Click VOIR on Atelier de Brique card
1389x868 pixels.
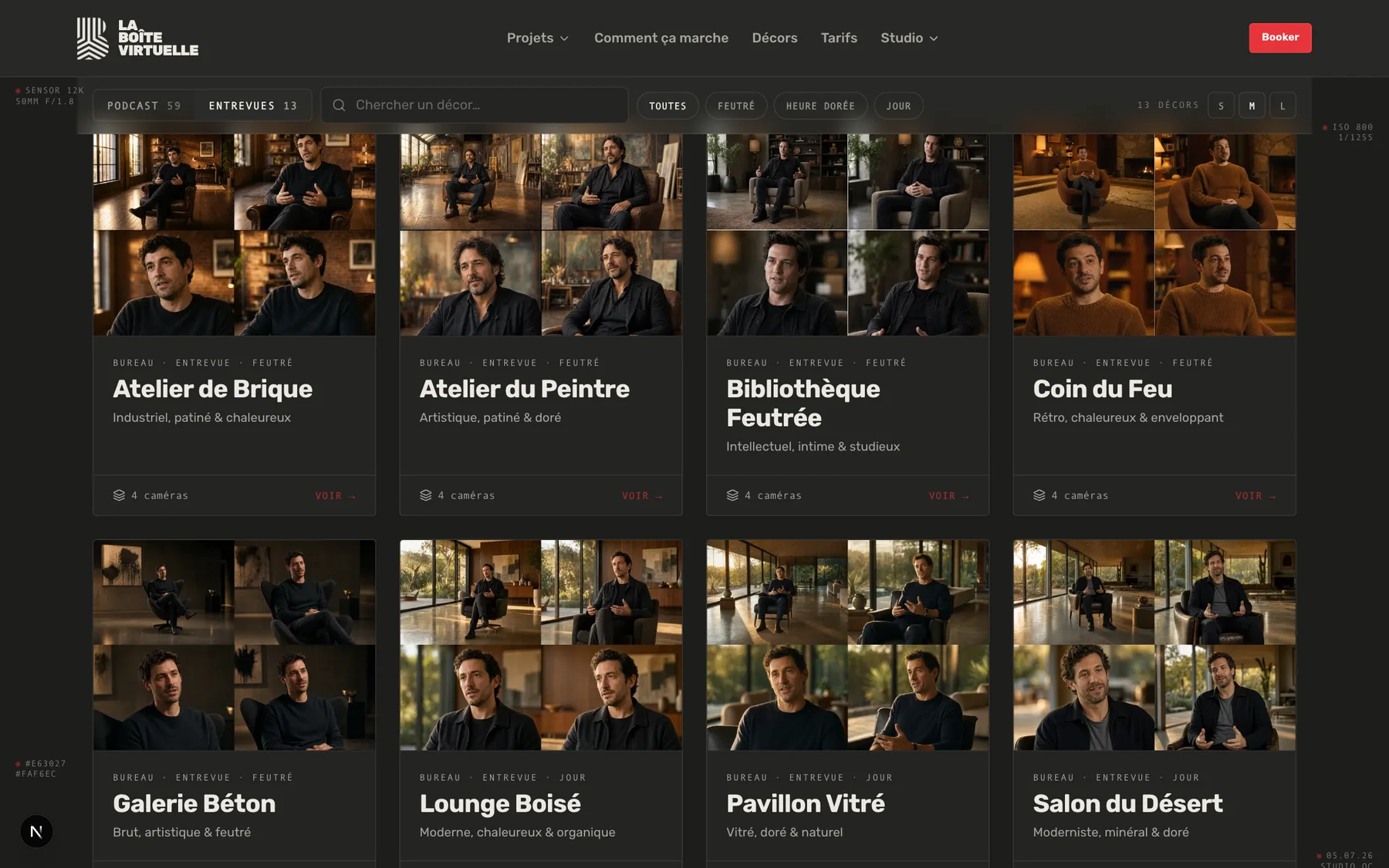[x=335, y=496]
